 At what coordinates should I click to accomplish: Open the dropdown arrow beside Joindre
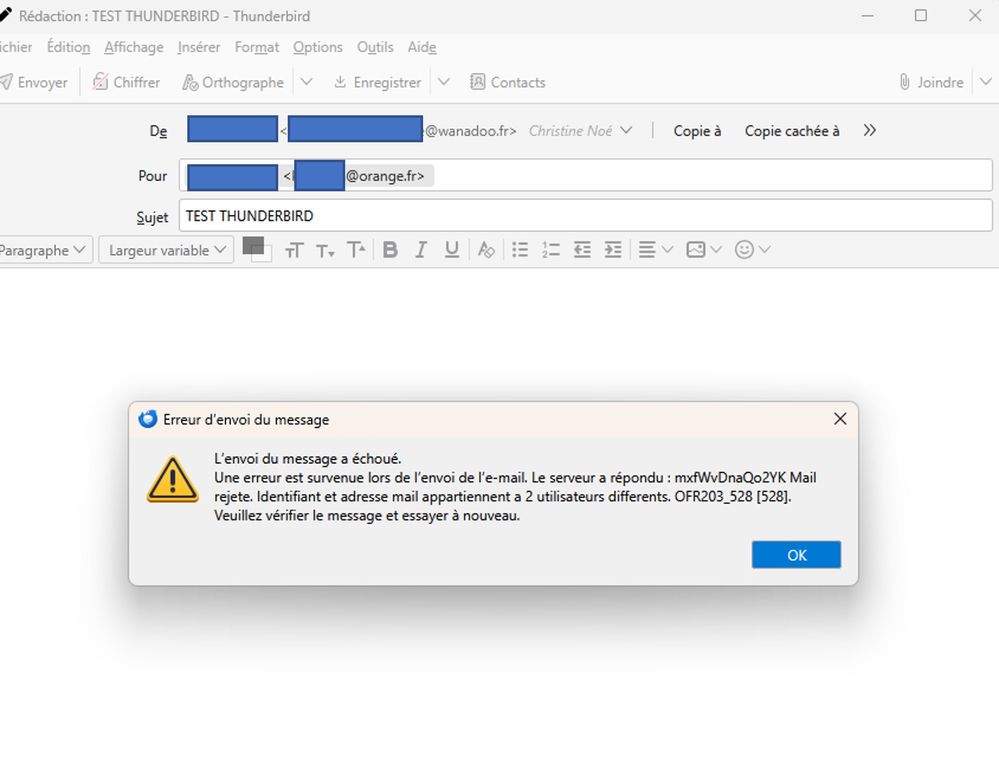tap(986, 82)
